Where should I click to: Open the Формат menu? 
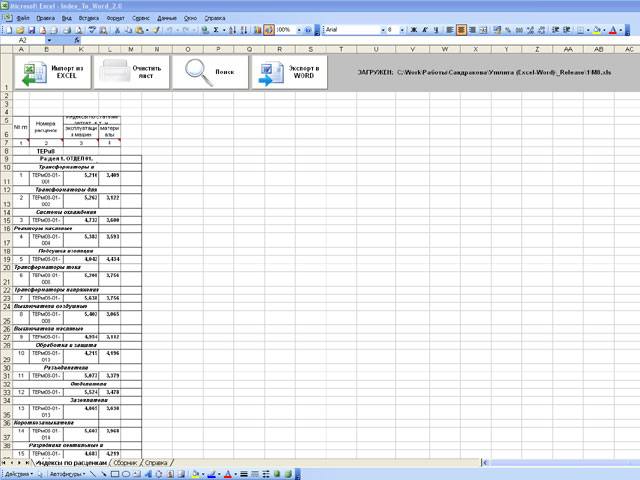[115, 18]
